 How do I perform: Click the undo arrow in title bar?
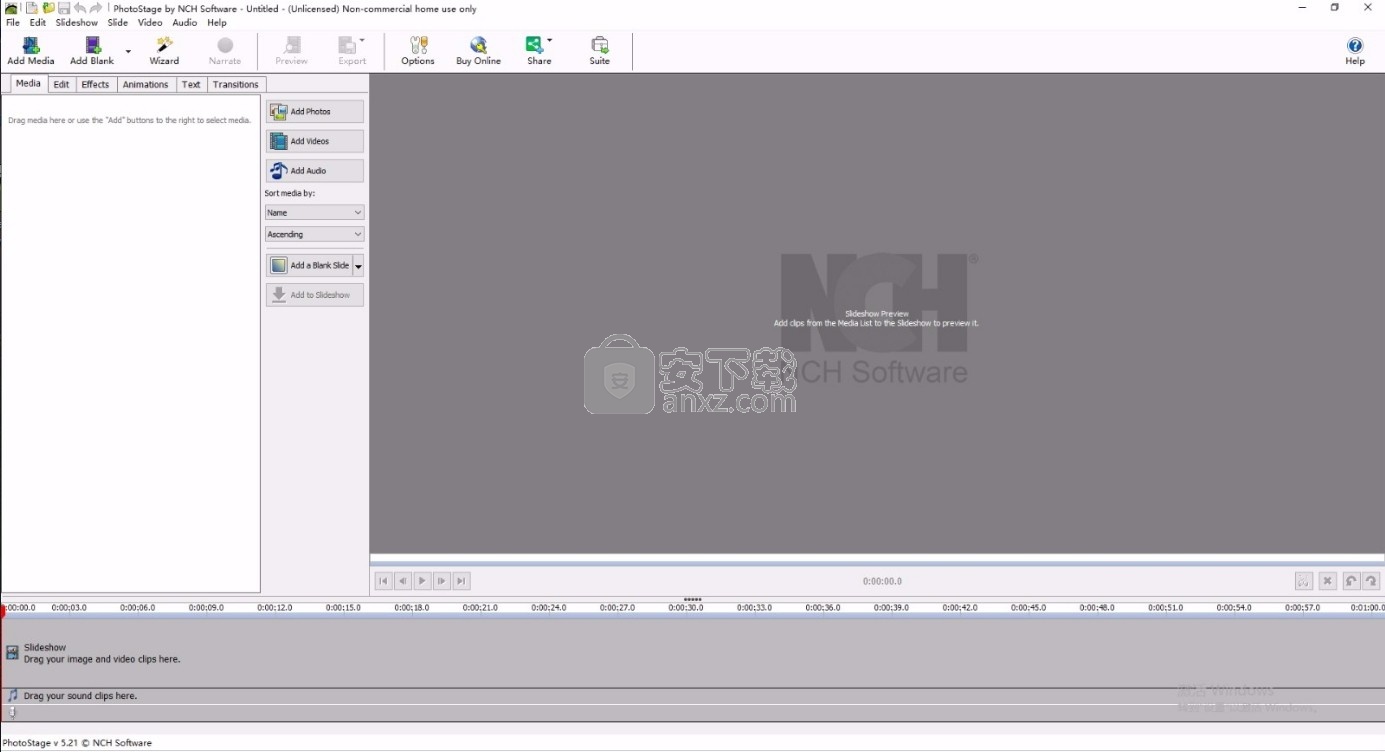click(x=80, y=8)
